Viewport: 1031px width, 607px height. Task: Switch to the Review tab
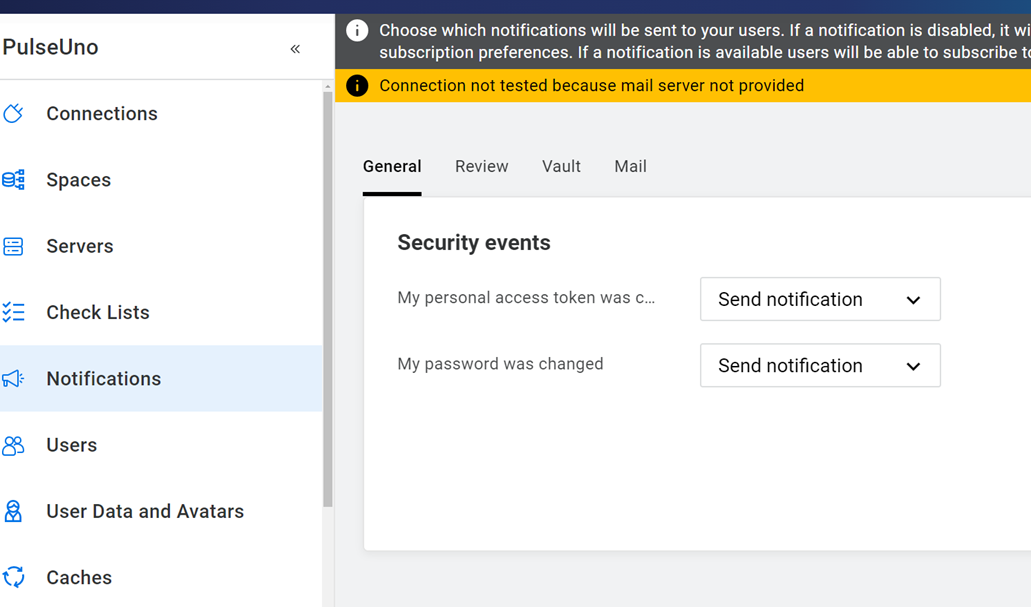[481, 167]
